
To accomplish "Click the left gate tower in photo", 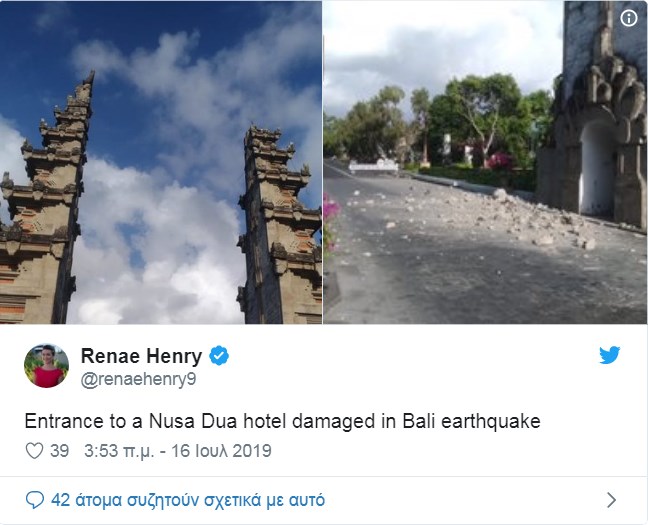I will tap(45, 198).
